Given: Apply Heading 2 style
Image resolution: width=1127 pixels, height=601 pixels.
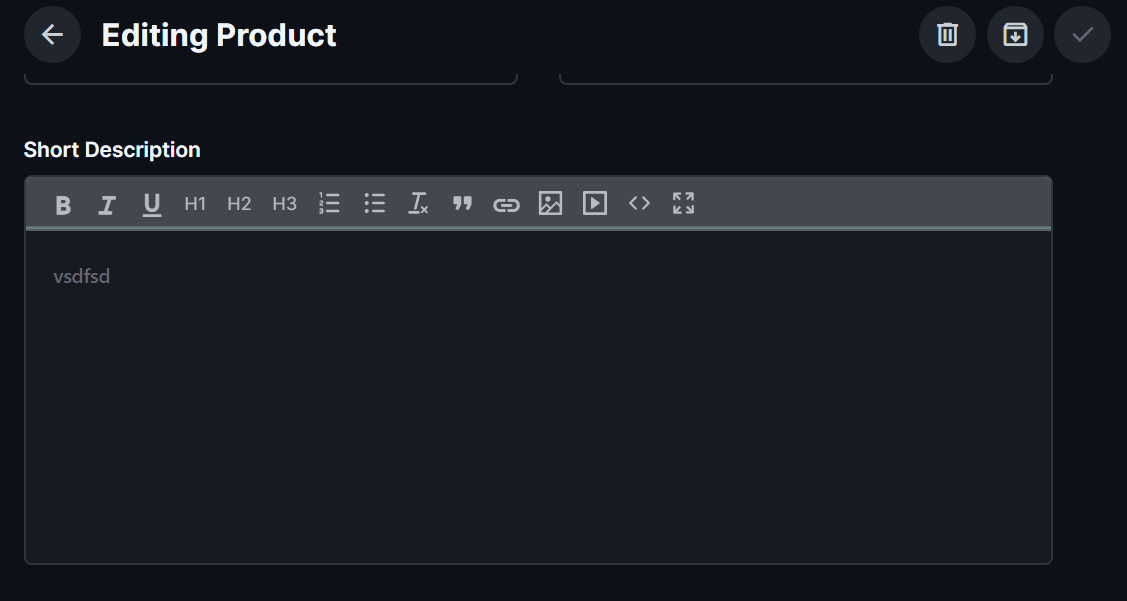Looking at the screenshot, I should 239,204.
